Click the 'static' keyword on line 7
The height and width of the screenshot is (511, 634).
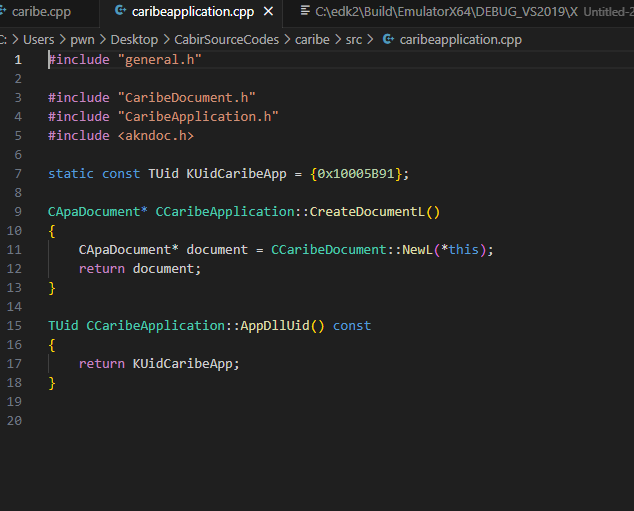[x=71, y=174]
